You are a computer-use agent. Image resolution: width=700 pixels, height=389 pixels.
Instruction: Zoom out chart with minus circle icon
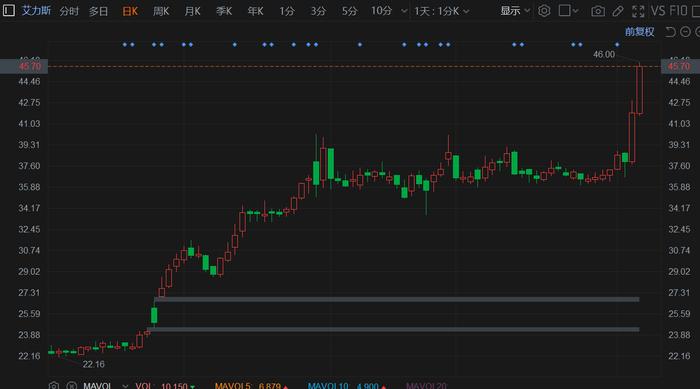(x=685, y=32)
